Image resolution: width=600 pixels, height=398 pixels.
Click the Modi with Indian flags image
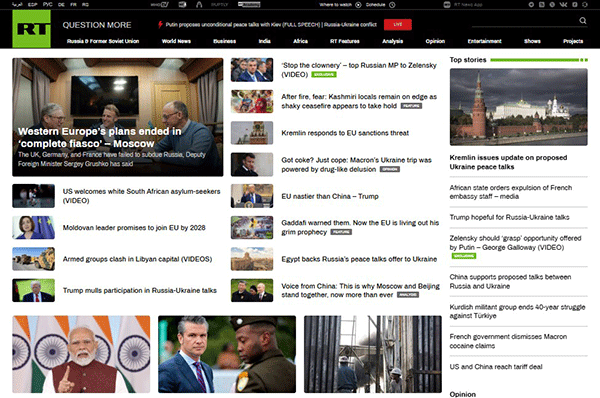81,354
